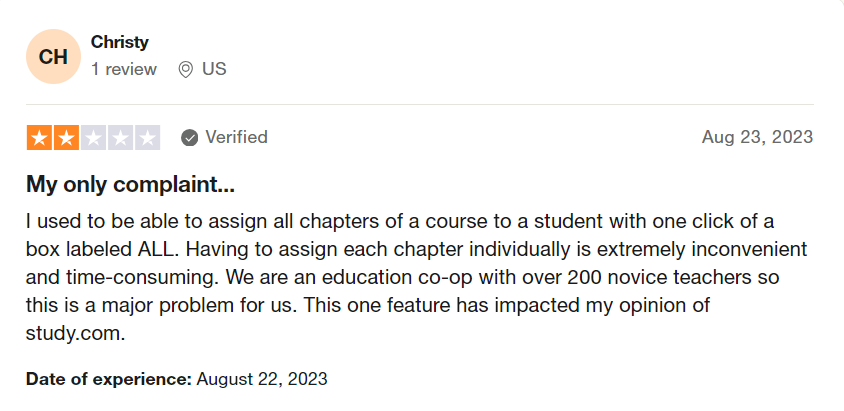This screenshot has width=844, height=411.
Task: Click the horizontal divider under reviewer info
Action: (420, 104)
